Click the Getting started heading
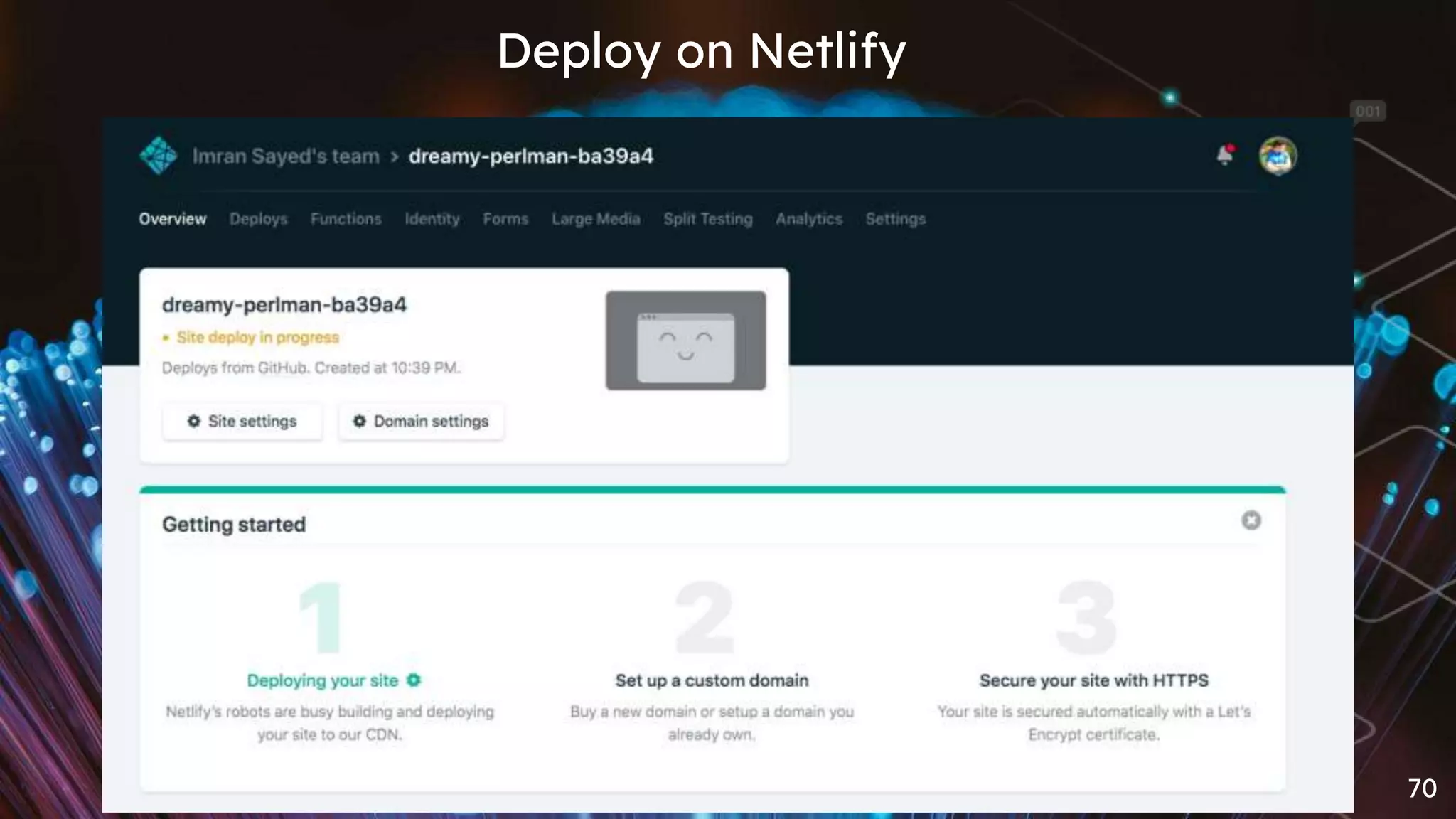Image resolution: width=1456 pixels, height=819 pixels. (234, 525)
